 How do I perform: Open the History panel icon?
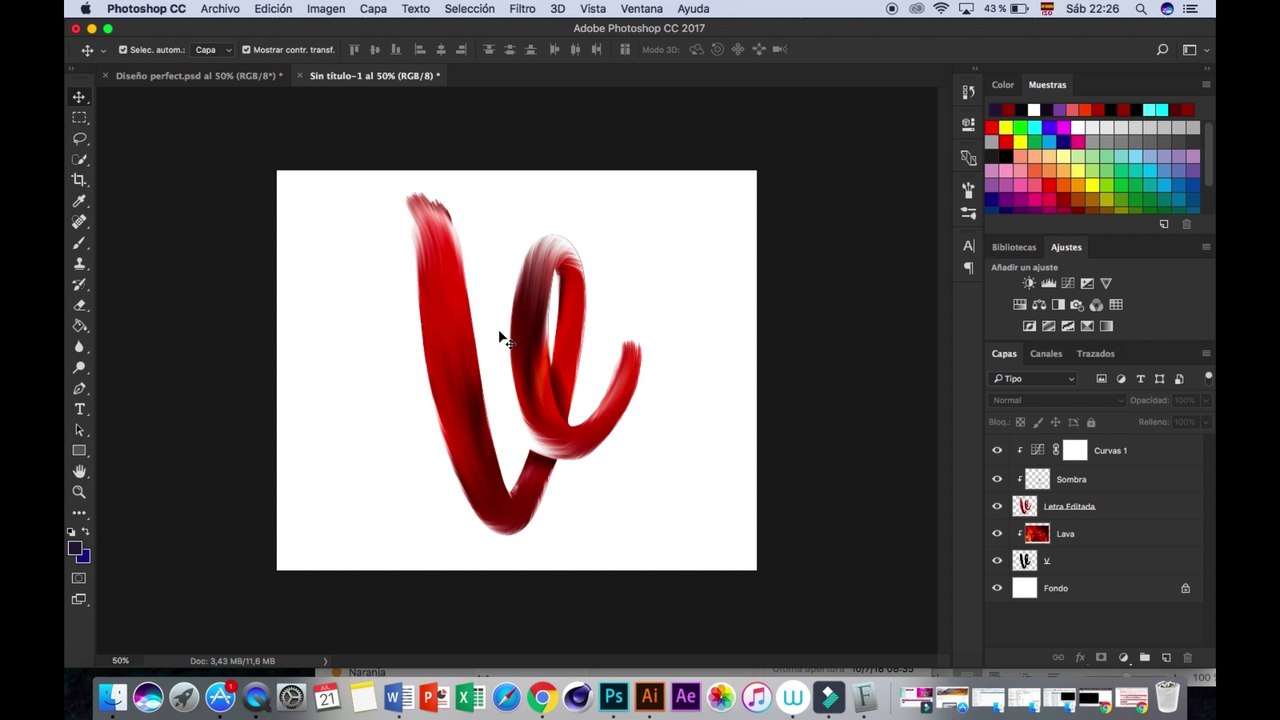(x=968, y=92)
